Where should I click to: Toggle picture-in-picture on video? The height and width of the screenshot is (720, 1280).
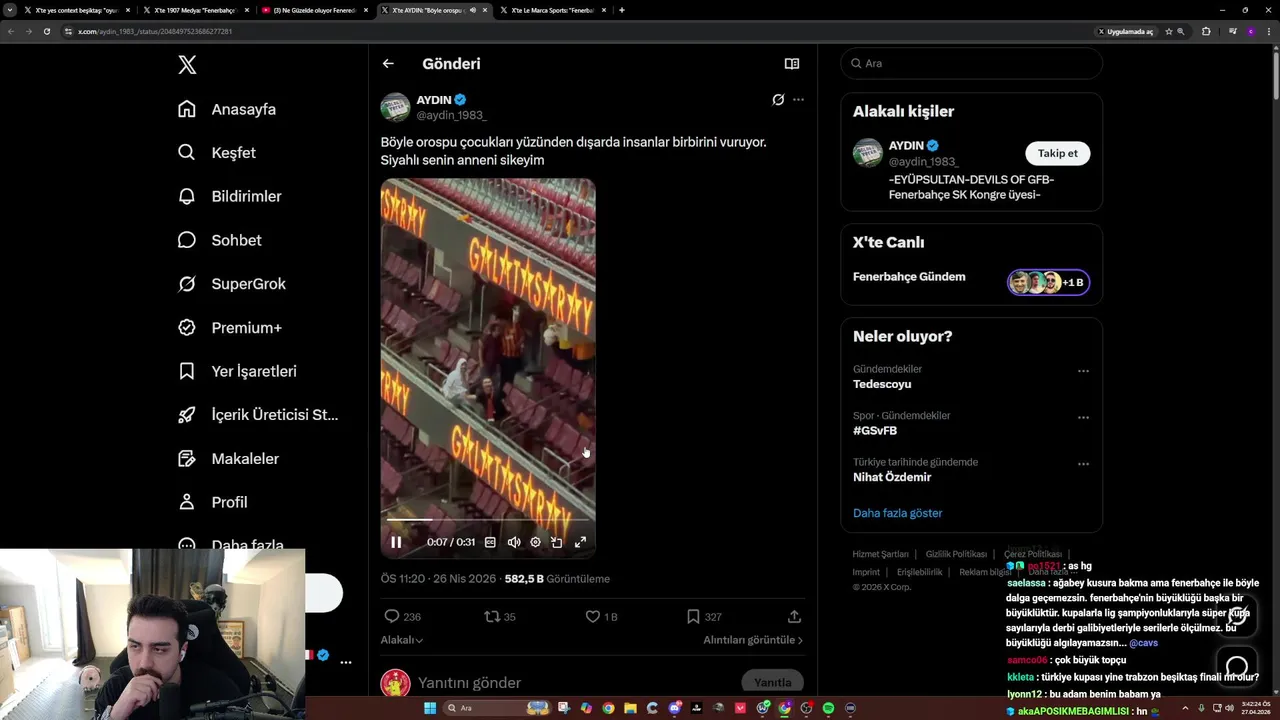pos(557,542)
